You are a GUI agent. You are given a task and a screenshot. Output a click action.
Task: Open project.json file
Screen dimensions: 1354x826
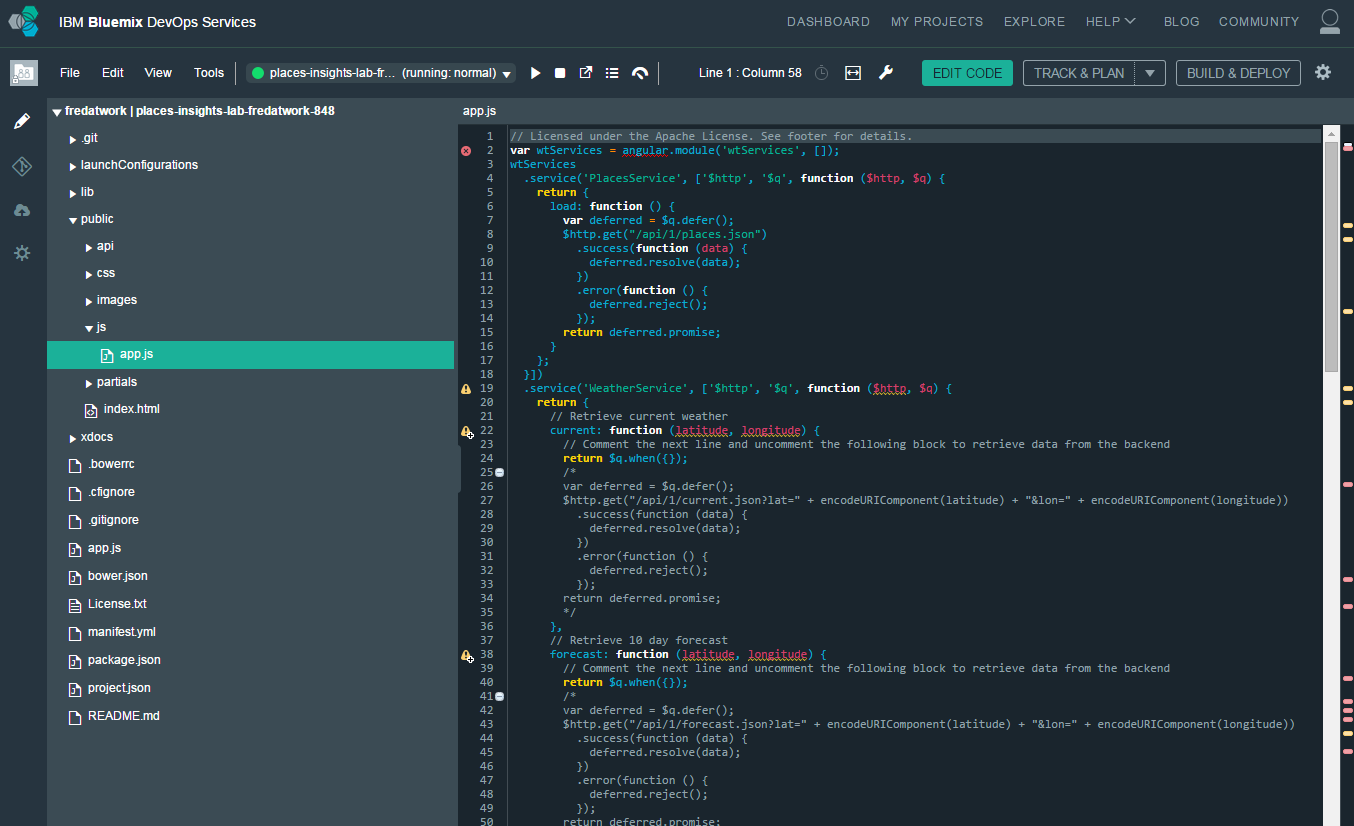[x=119, y=688]
